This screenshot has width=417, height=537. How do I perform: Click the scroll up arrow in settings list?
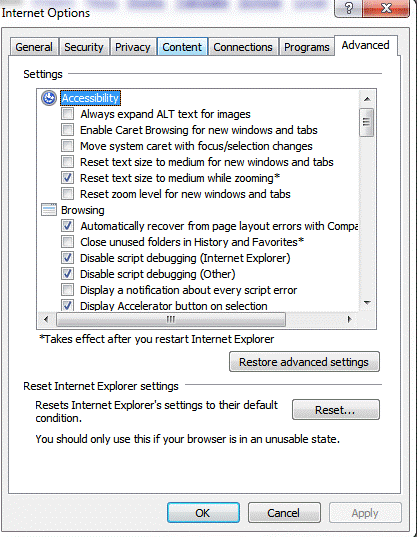[367, 99]
